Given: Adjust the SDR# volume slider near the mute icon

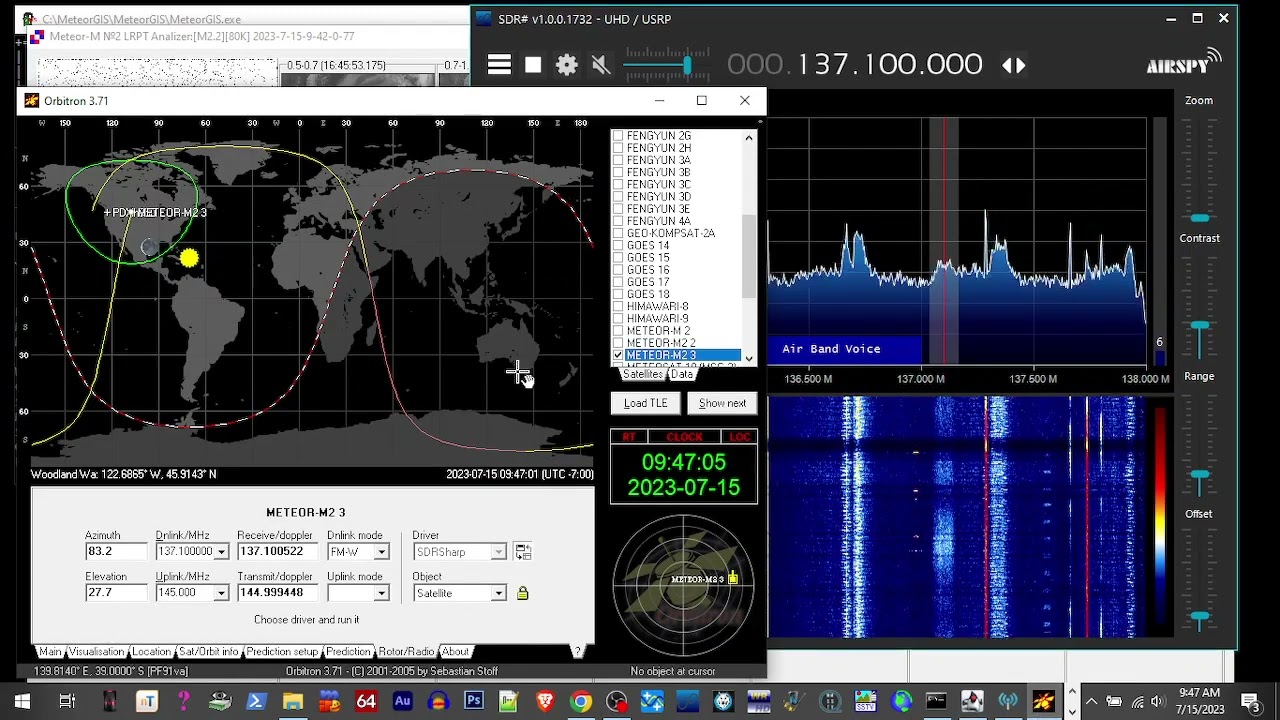Looking at the screenshot, I should point(687,65).
